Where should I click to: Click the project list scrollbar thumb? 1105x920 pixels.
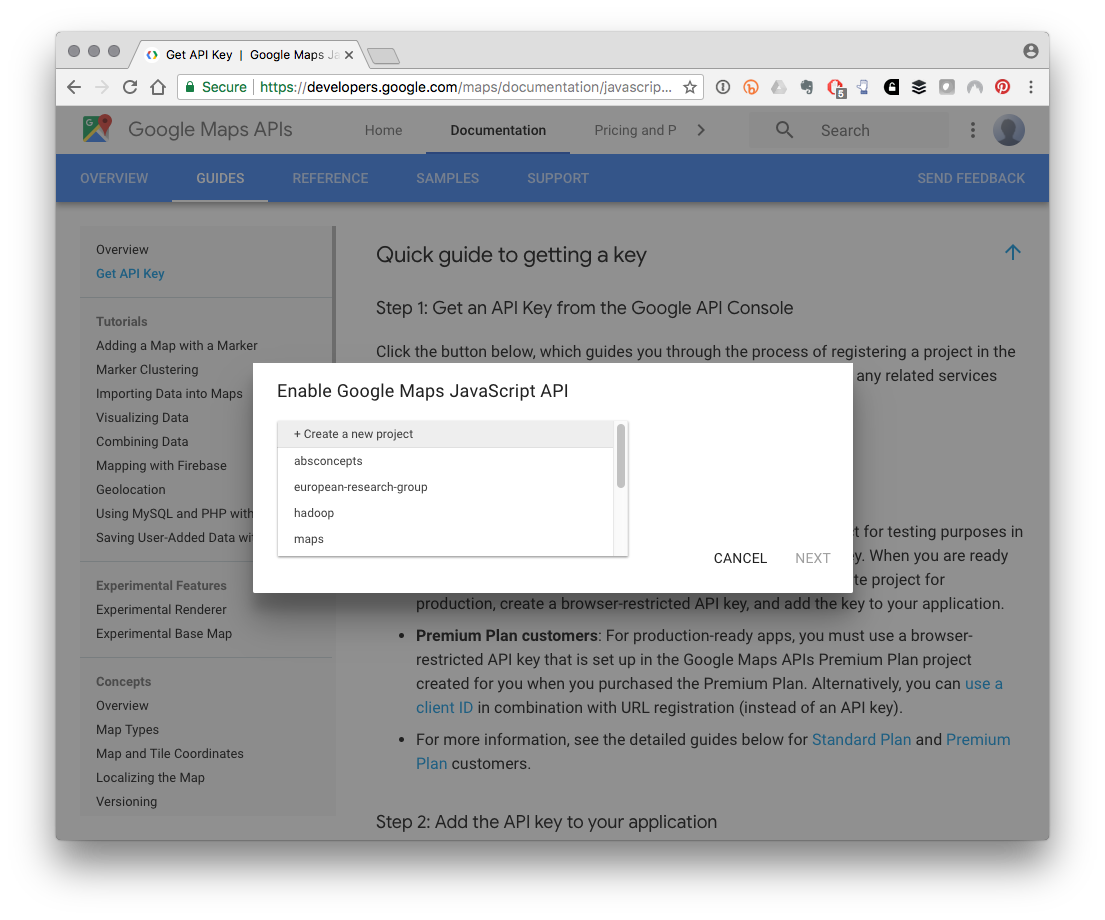point(621,456)
